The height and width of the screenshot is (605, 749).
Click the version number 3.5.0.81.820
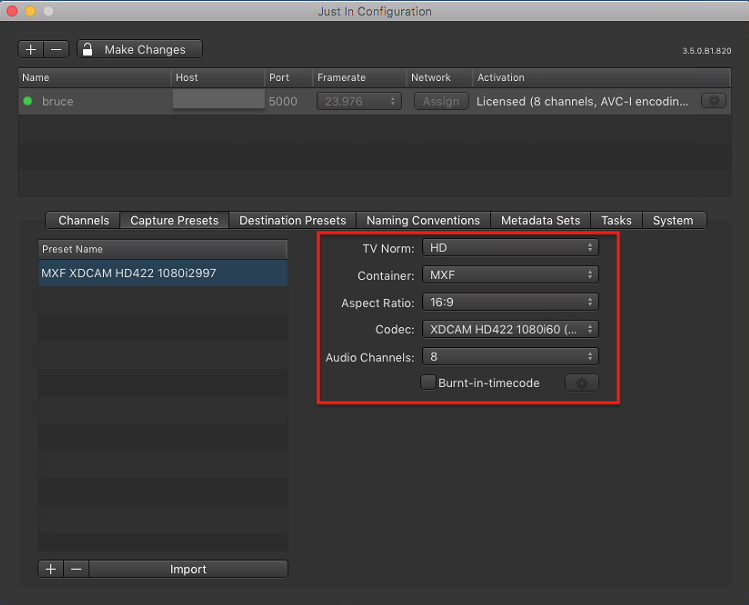pyautogui.click(x=706, y=51)
